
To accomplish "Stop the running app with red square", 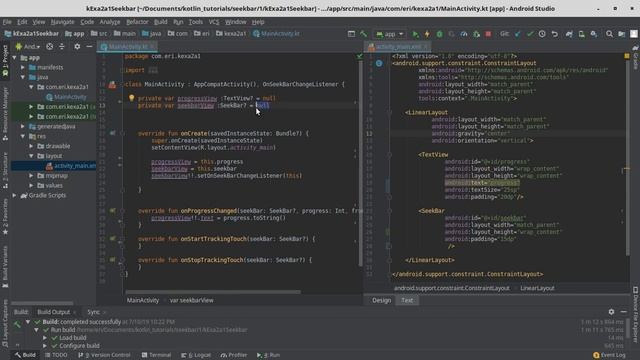I will click(488, 34).
